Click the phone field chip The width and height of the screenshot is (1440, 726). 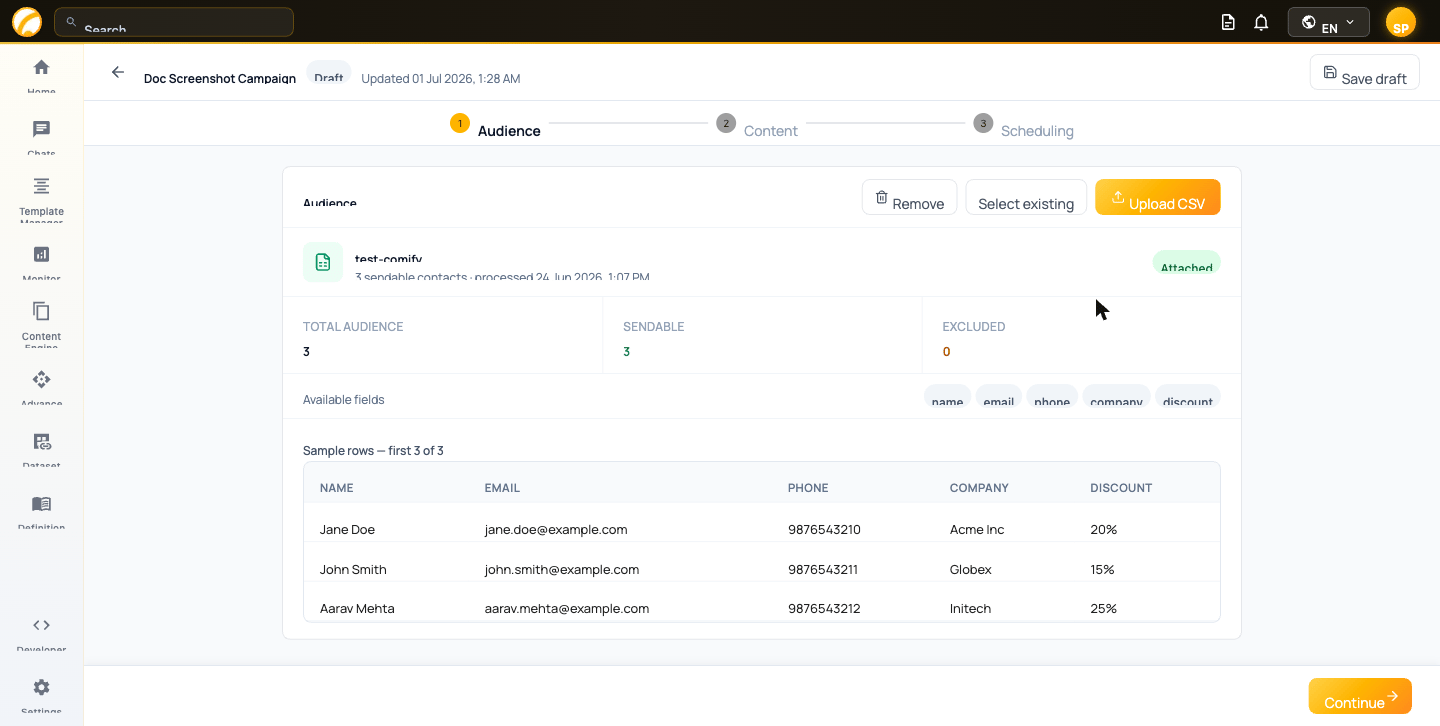[x=1052, y=398]
